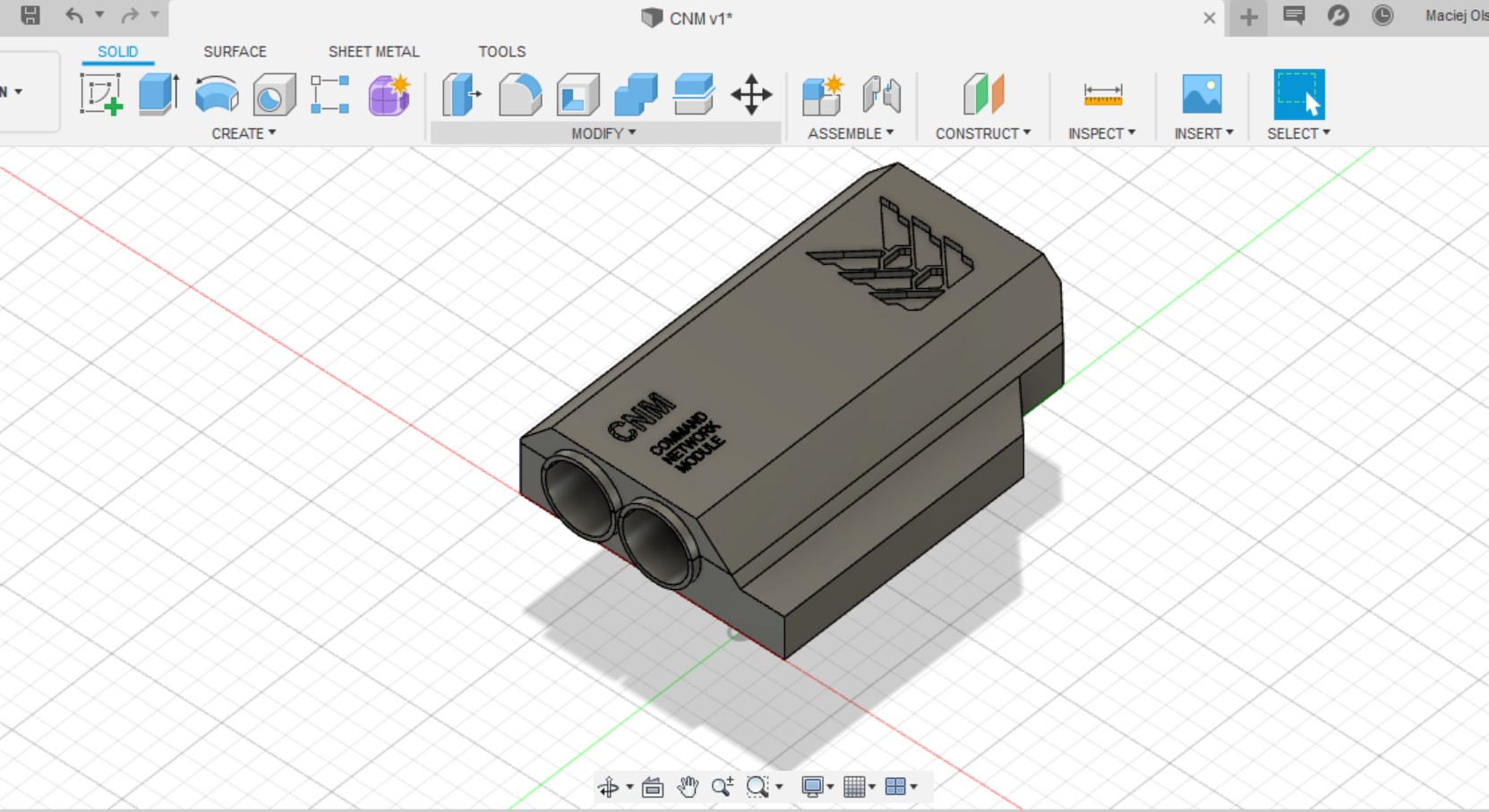
Task: Click the Move/Copy arrows icon
Action: click(751, 95)
